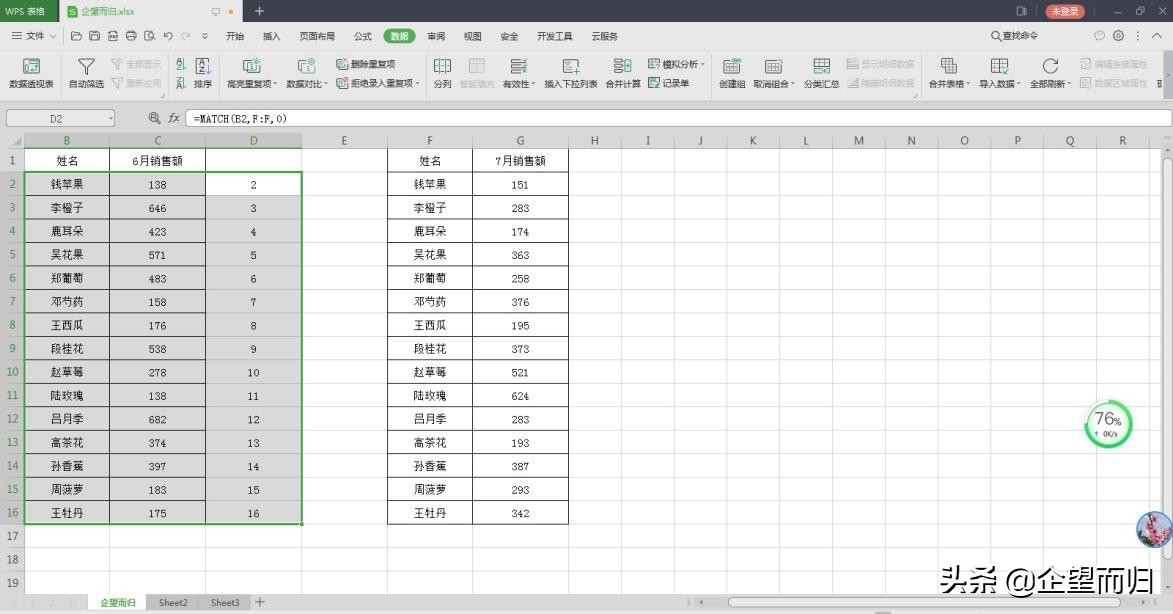Click 插入下拉列表 insert dropdown list

click(x=570, y=73)
